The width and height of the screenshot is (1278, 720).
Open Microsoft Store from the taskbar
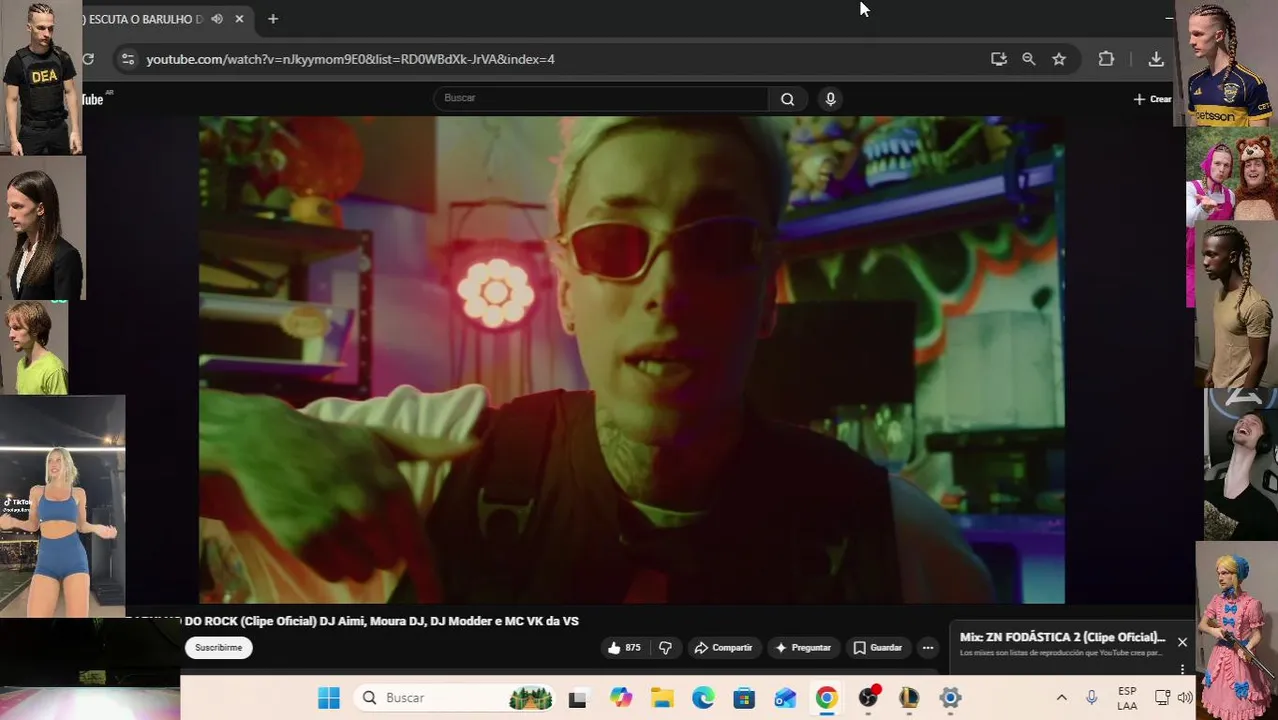click(x=744, y=698)
